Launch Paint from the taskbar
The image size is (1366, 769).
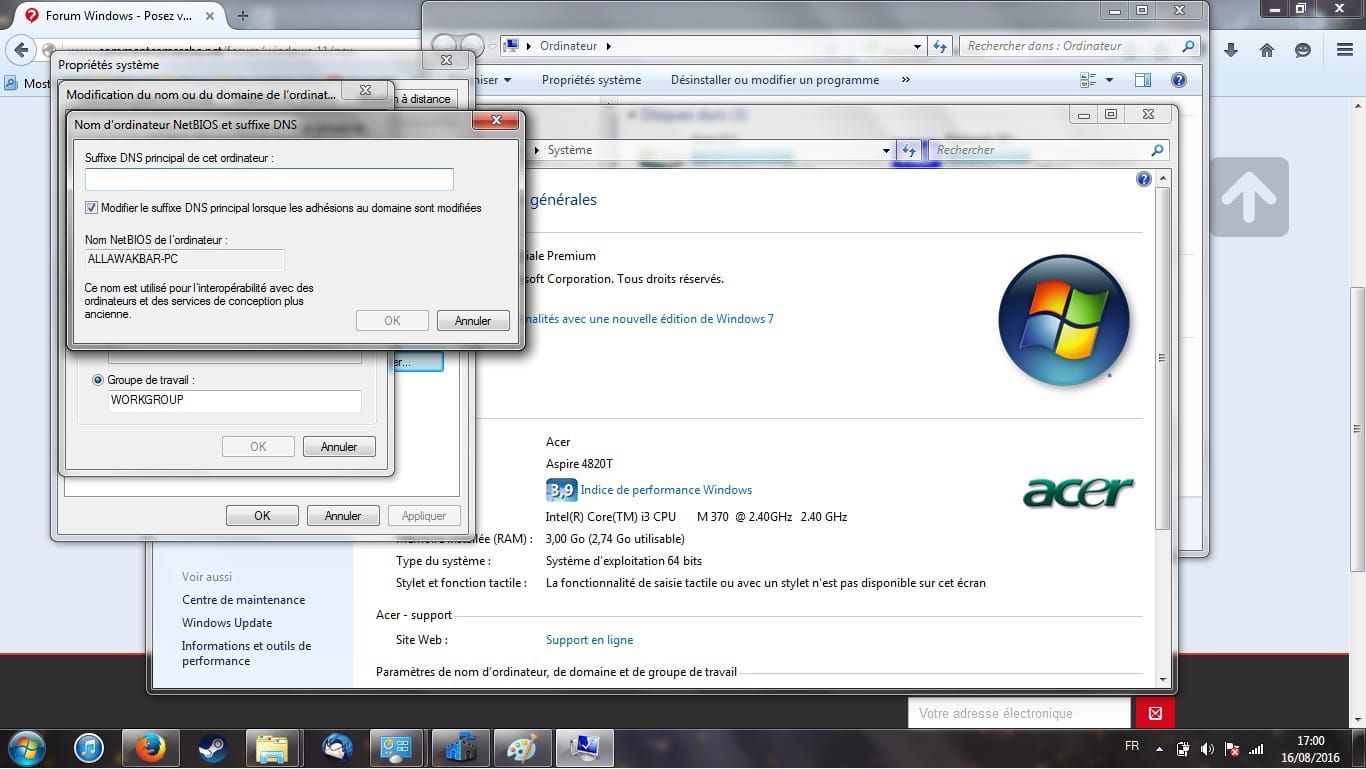pos(522,748)
